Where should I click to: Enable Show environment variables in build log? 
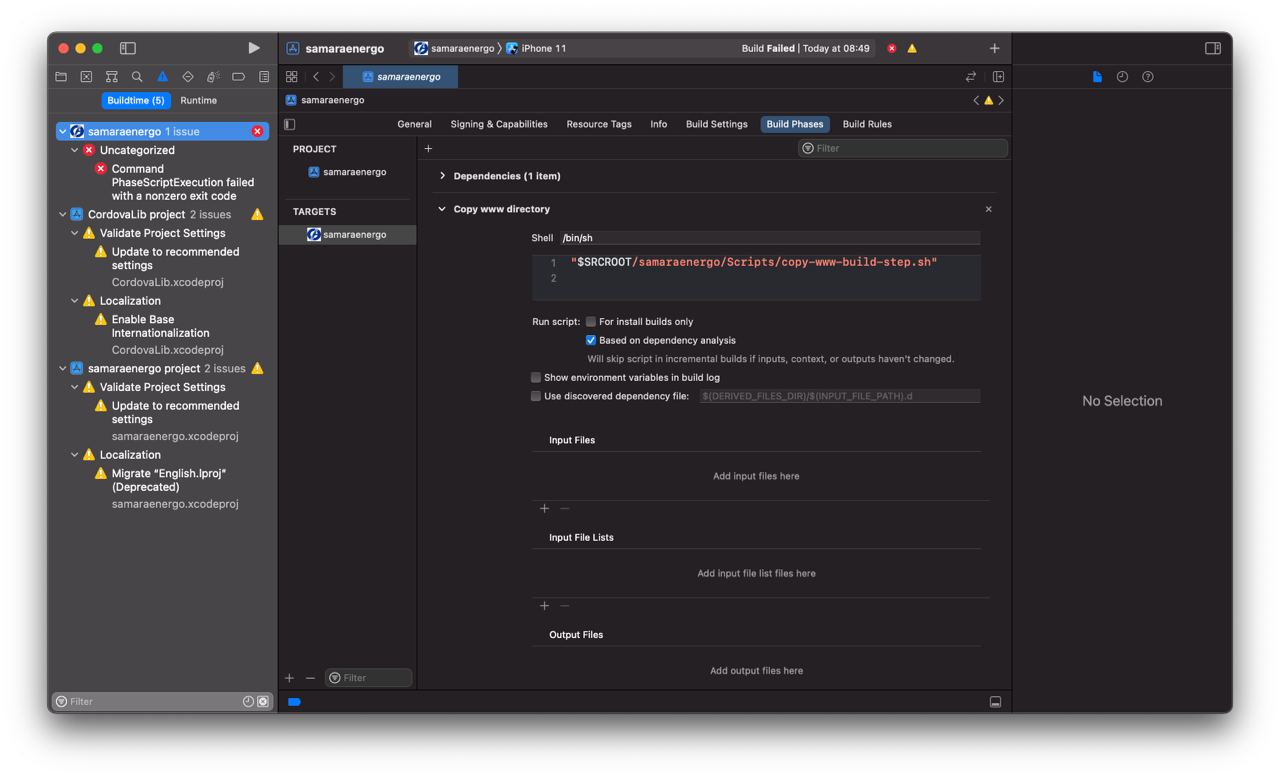(x=536, y=378)
